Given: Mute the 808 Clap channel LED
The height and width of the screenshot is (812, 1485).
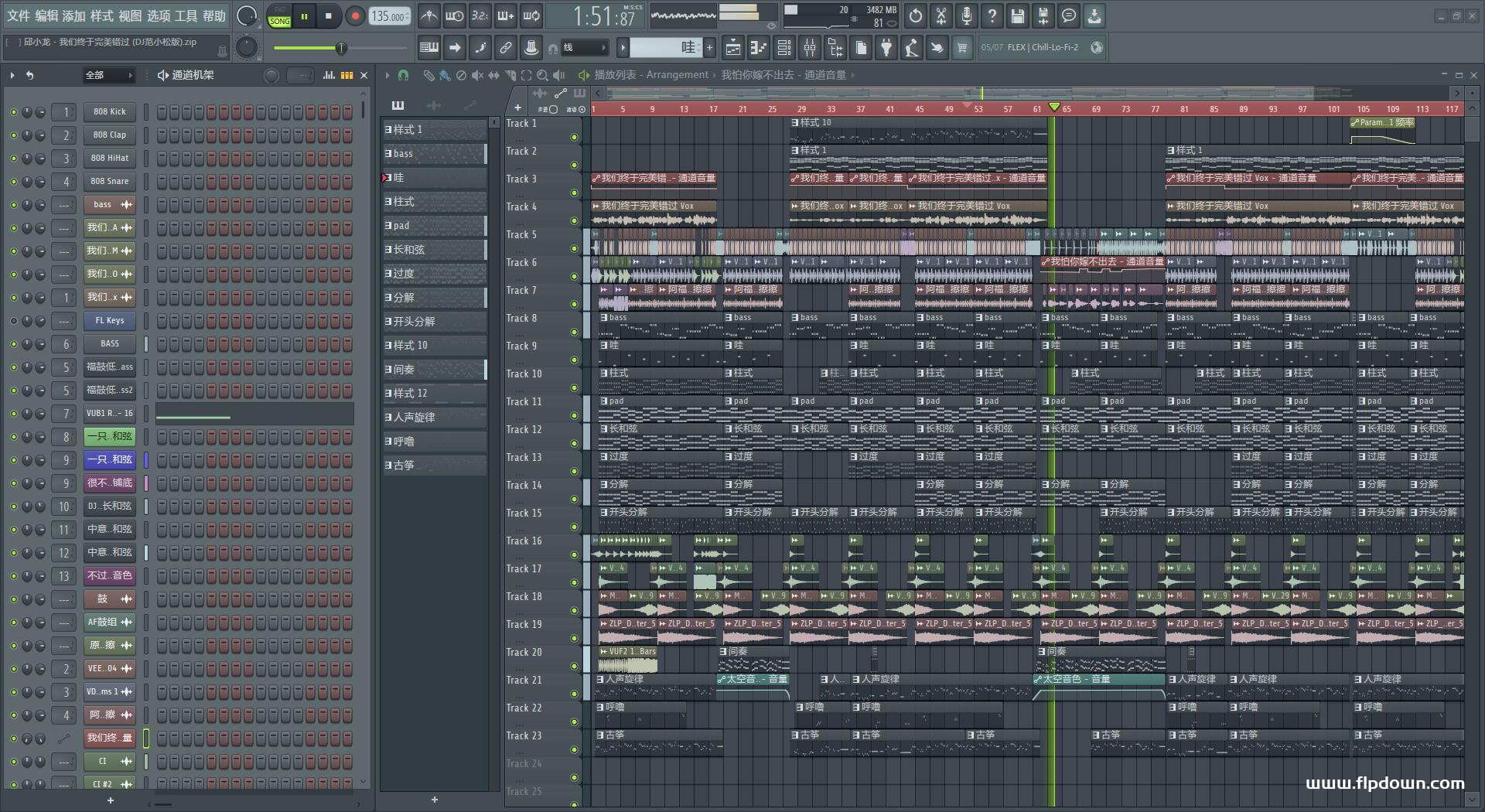Looking at the screenshot, I should (13, 135).
